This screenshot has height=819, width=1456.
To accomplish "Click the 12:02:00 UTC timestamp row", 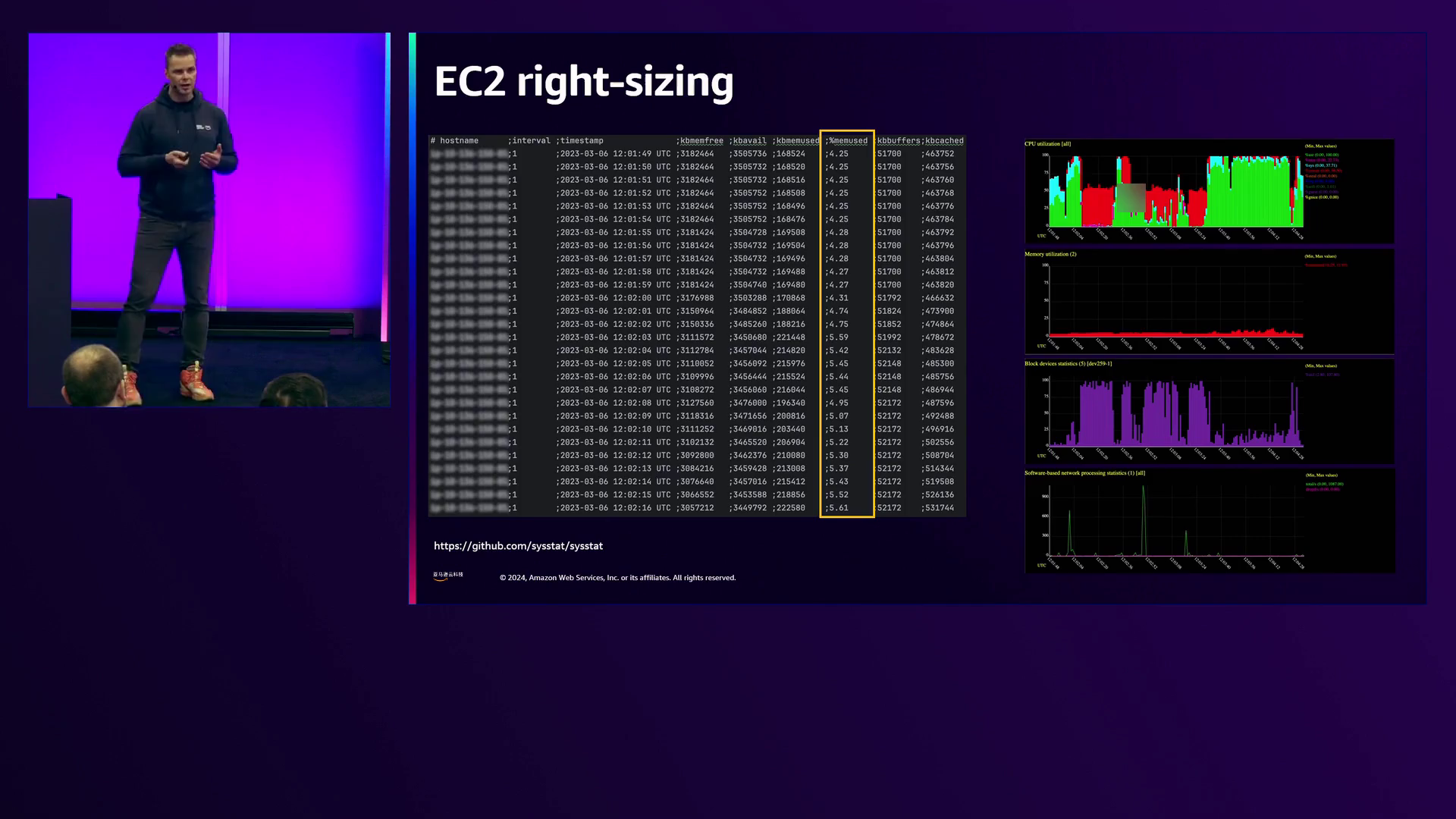I will [x=614, y=298].
